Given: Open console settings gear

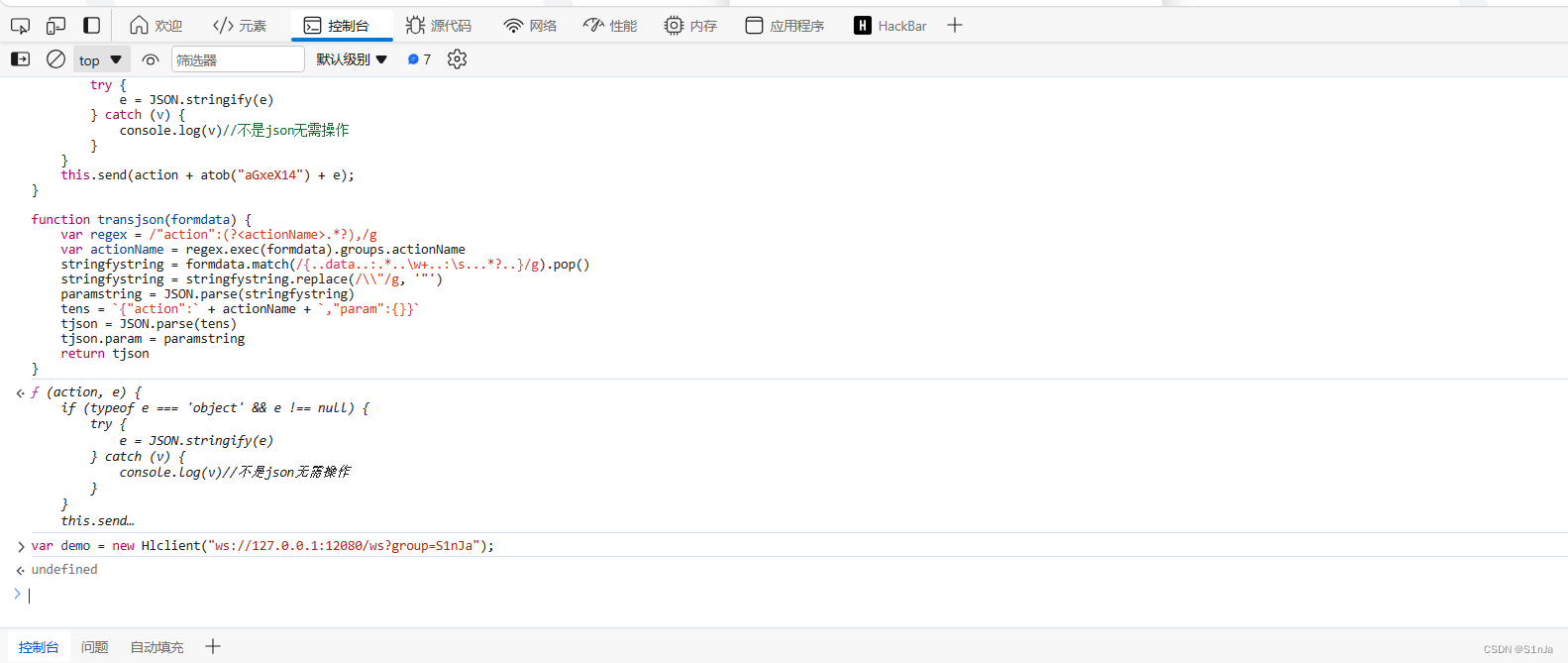Looking at the screenshot, I should [457, 59].
